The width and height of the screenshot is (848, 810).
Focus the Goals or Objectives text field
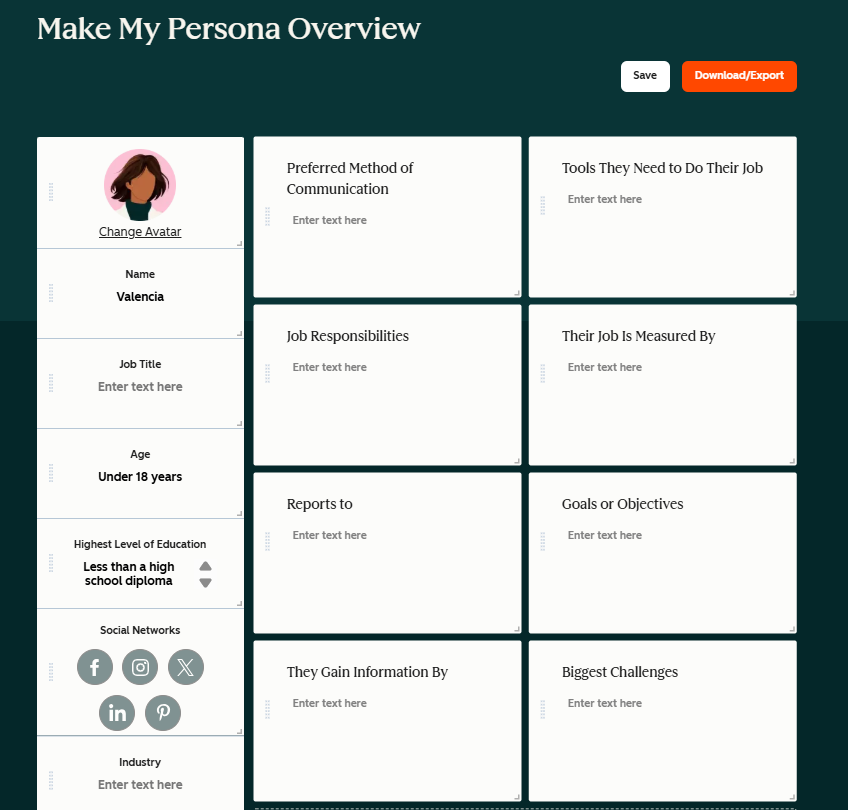pyautogui.click(x=605, y=535)
